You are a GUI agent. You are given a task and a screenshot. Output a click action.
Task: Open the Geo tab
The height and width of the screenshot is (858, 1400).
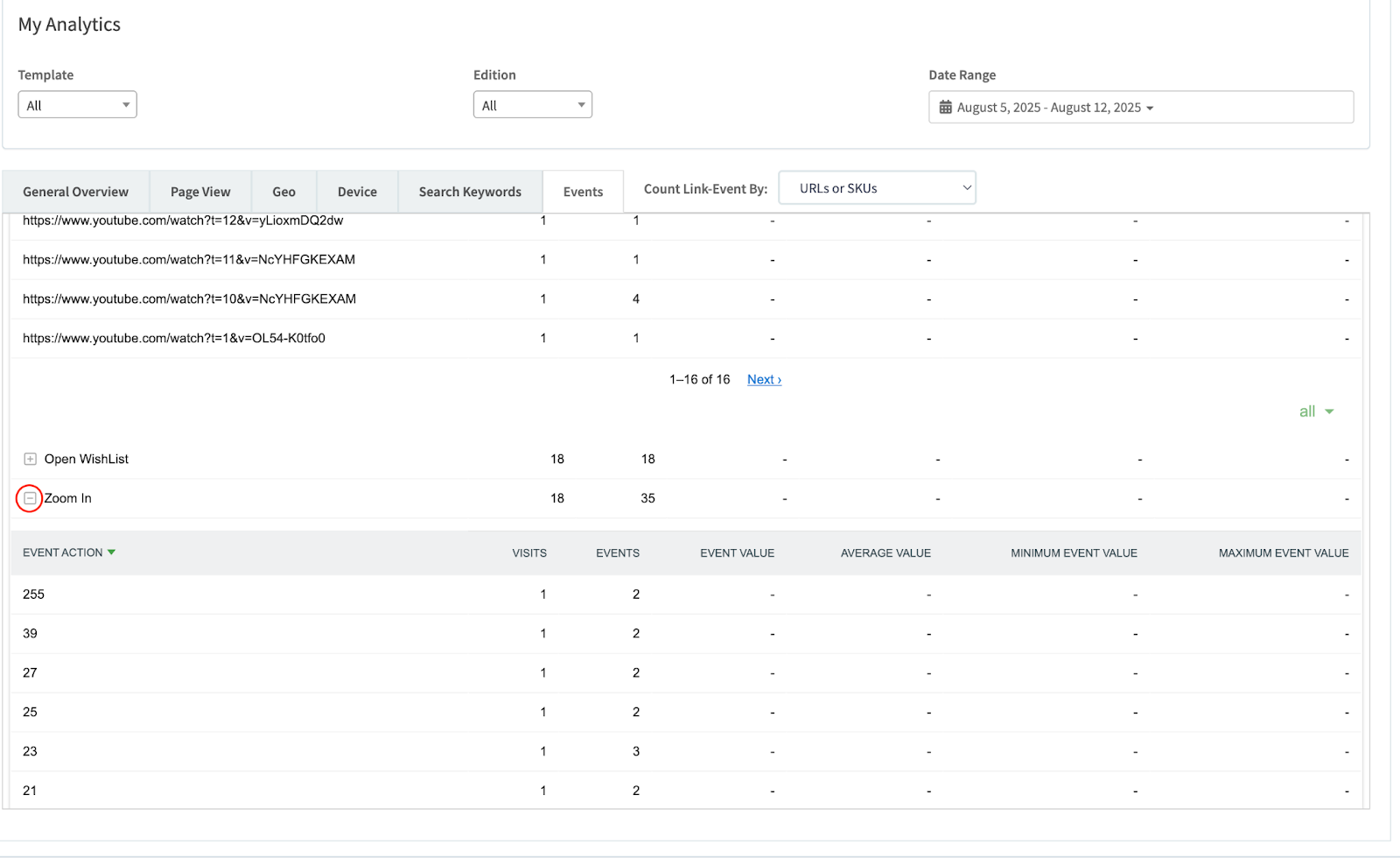click(283, 192)
